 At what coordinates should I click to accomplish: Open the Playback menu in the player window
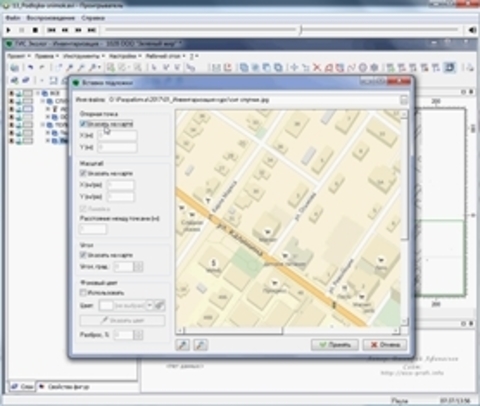click(x=51, y=18)
